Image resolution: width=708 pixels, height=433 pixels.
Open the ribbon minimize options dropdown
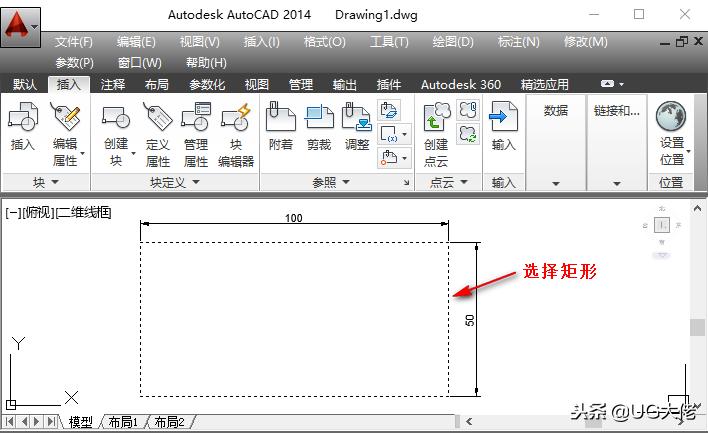pyautogui.click(x=622, y=84)
